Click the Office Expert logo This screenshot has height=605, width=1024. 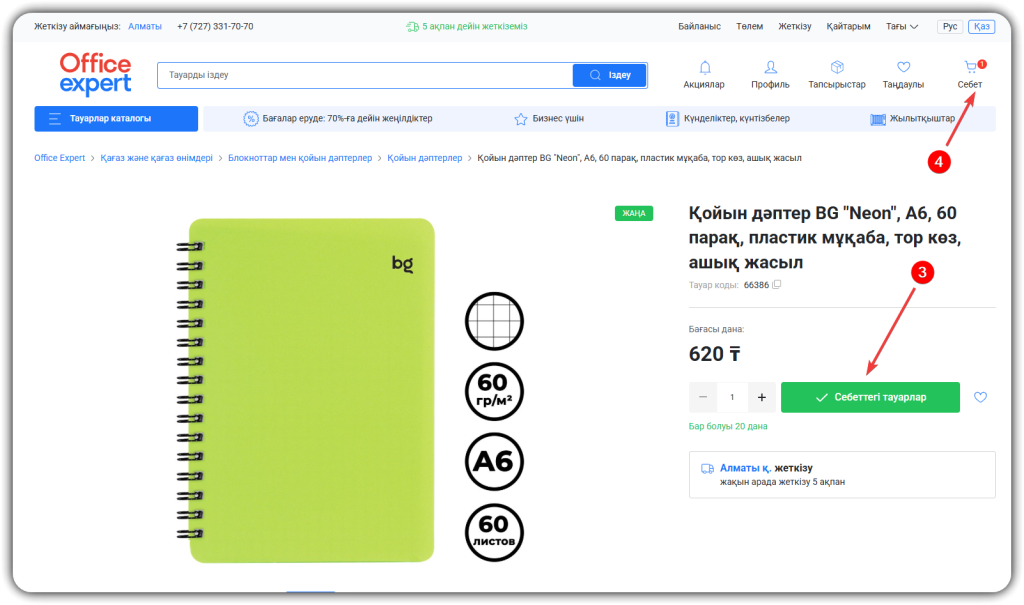click(95, 73)
